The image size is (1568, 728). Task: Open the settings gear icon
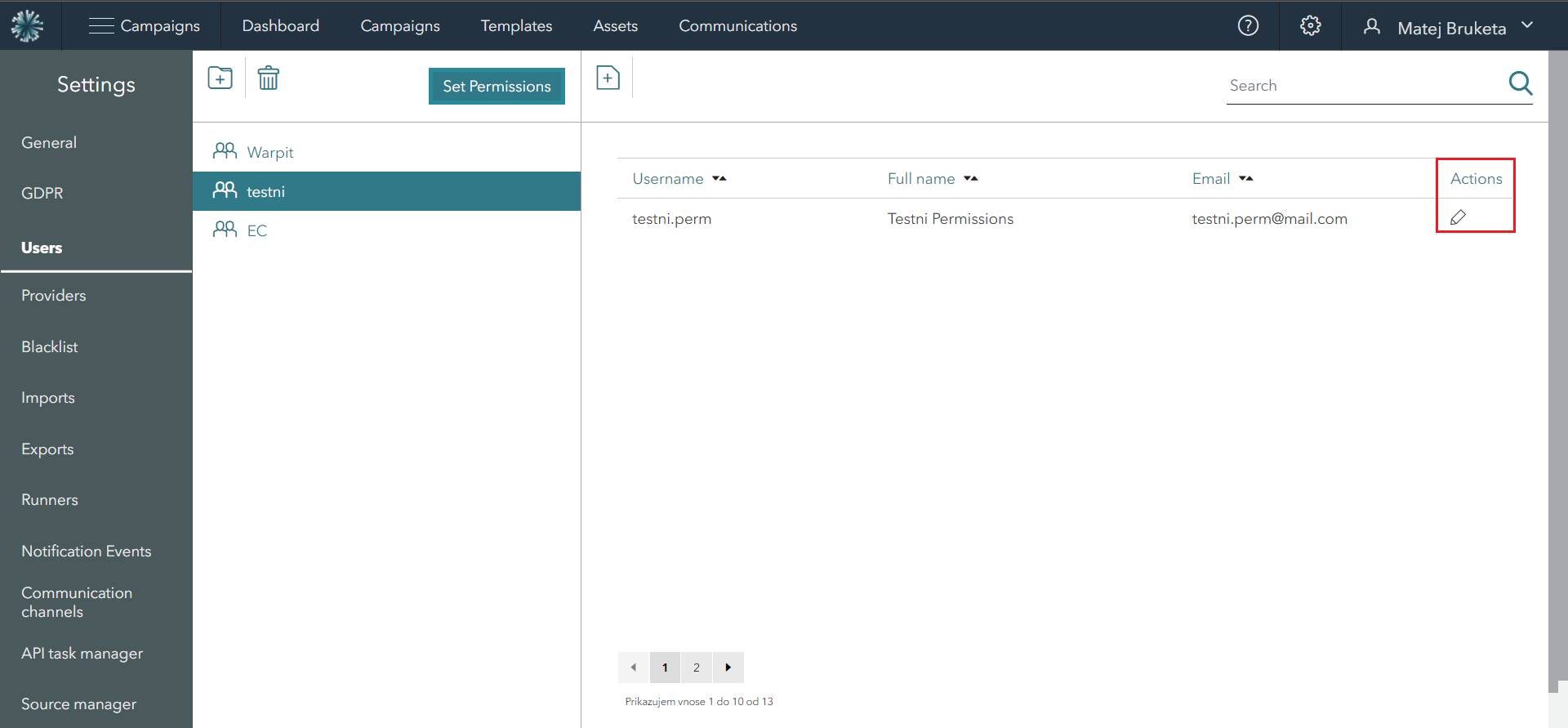point(1310,26)
